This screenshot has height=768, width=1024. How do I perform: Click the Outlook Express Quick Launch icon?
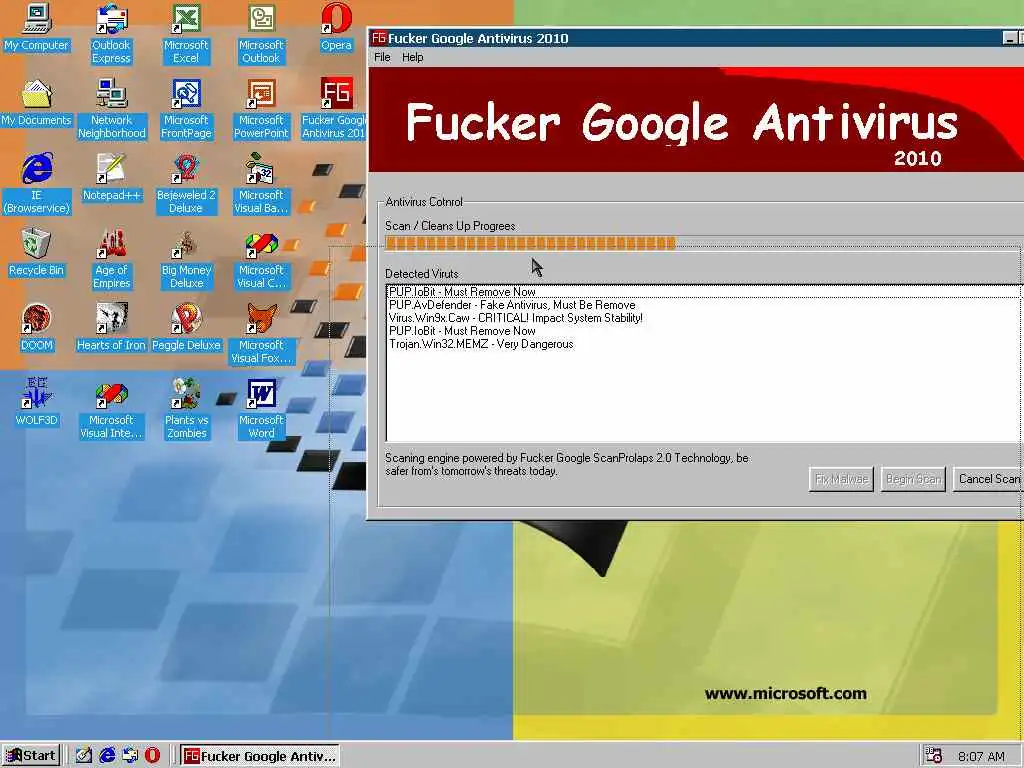[x=130, y=756]
